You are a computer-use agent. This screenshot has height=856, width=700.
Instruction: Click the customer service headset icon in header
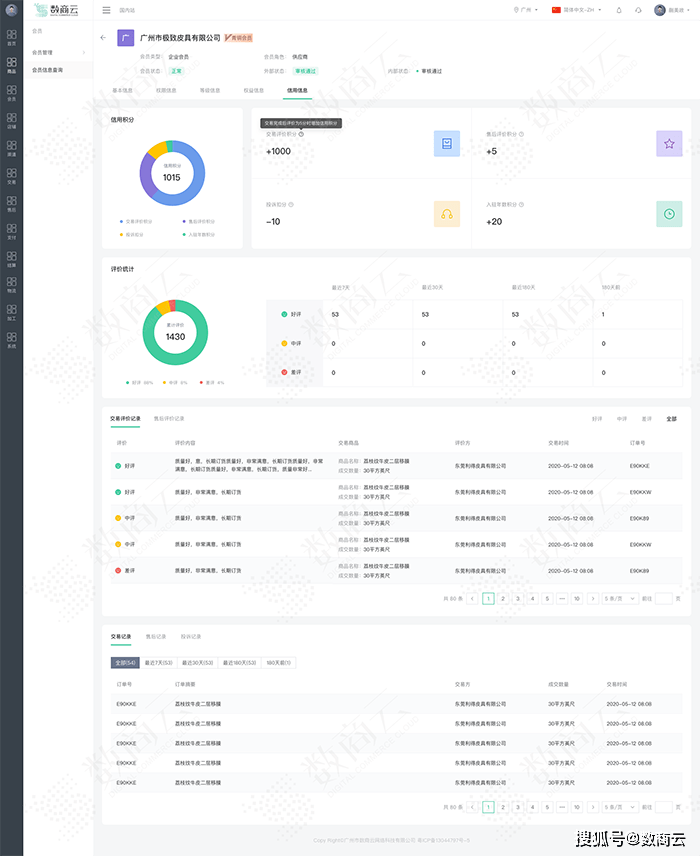coord(638,10)
